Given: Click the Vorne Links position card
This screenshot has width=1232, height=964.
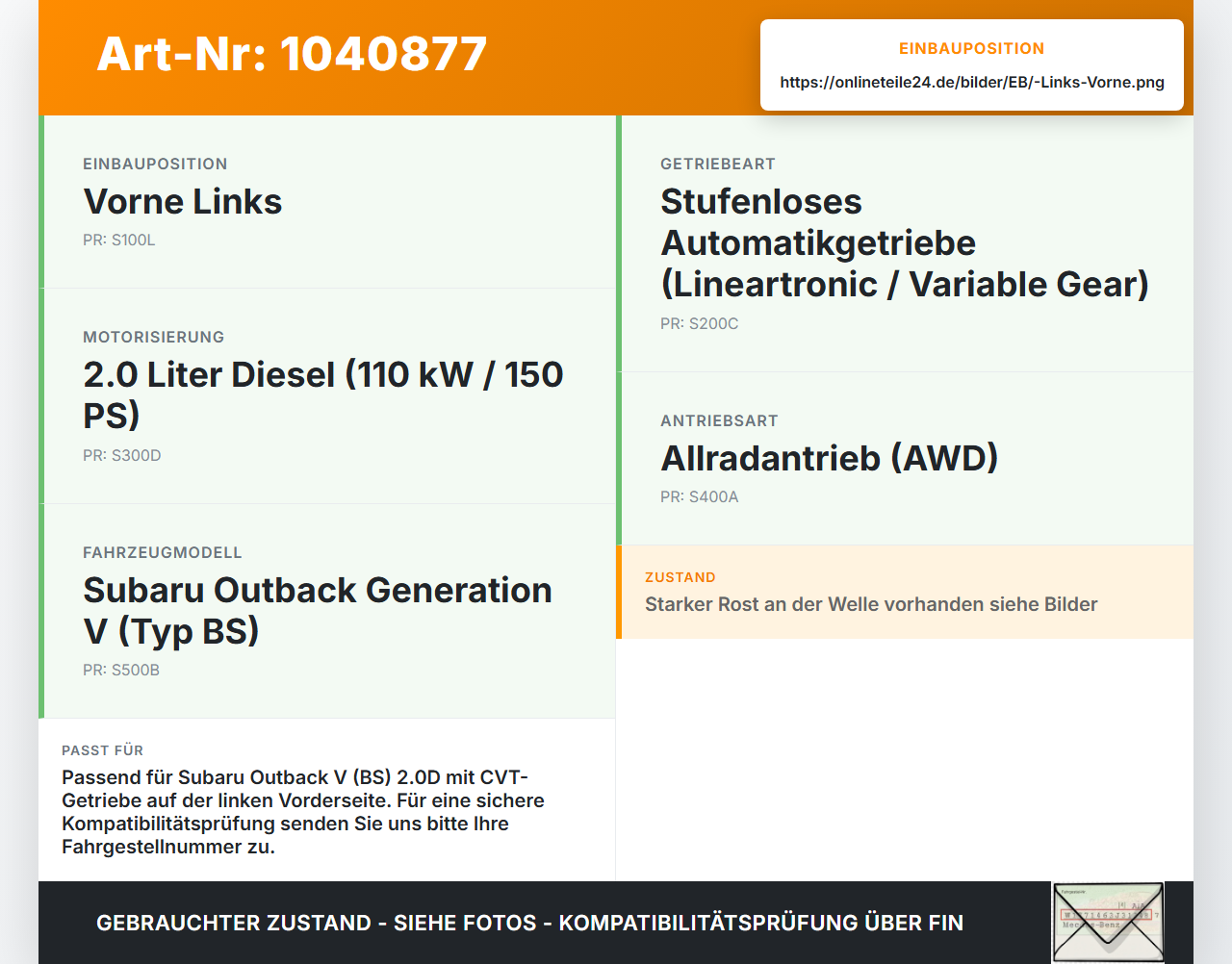Looking at the screenshot, I should coord(327,202).
